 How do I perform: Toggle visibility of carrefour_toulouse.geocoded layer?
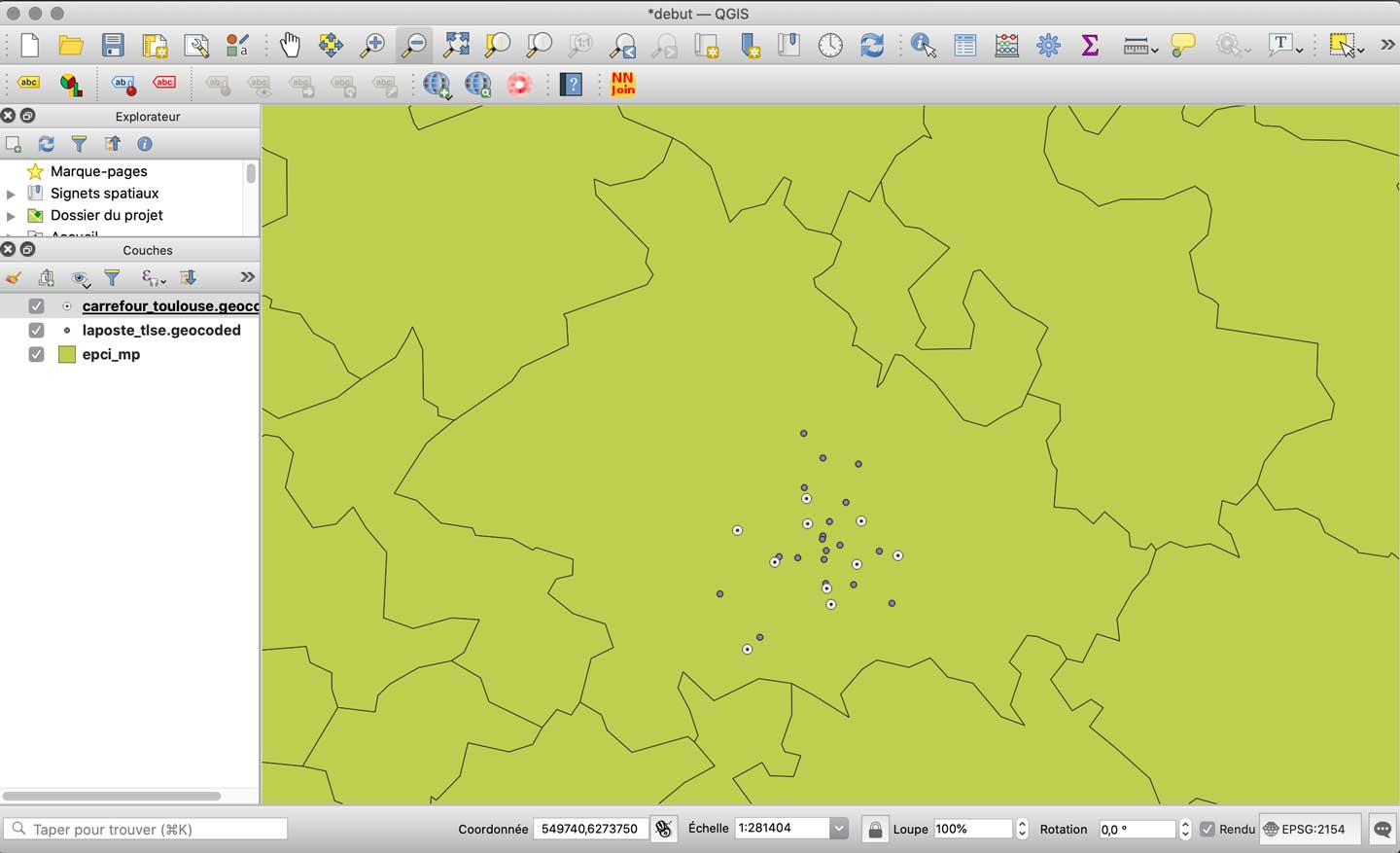[36, 305]
